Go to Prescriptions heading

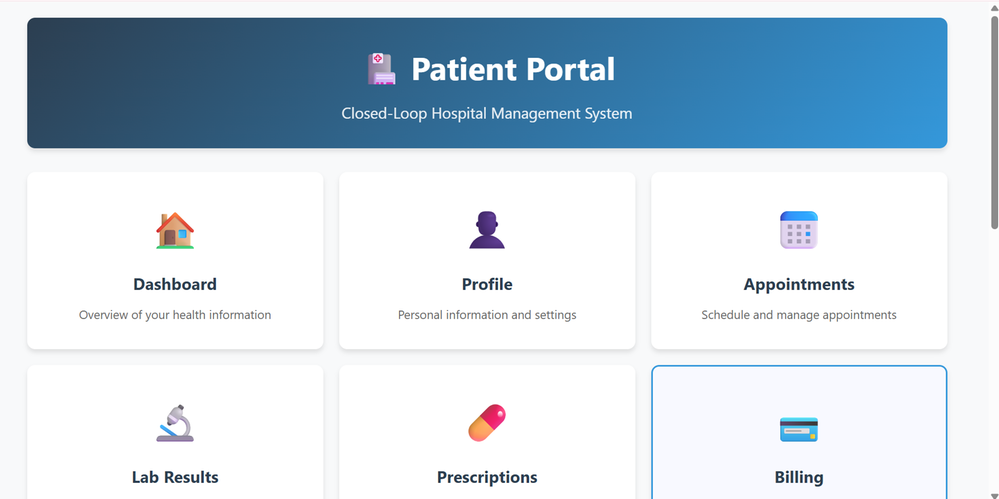point(487,477)
